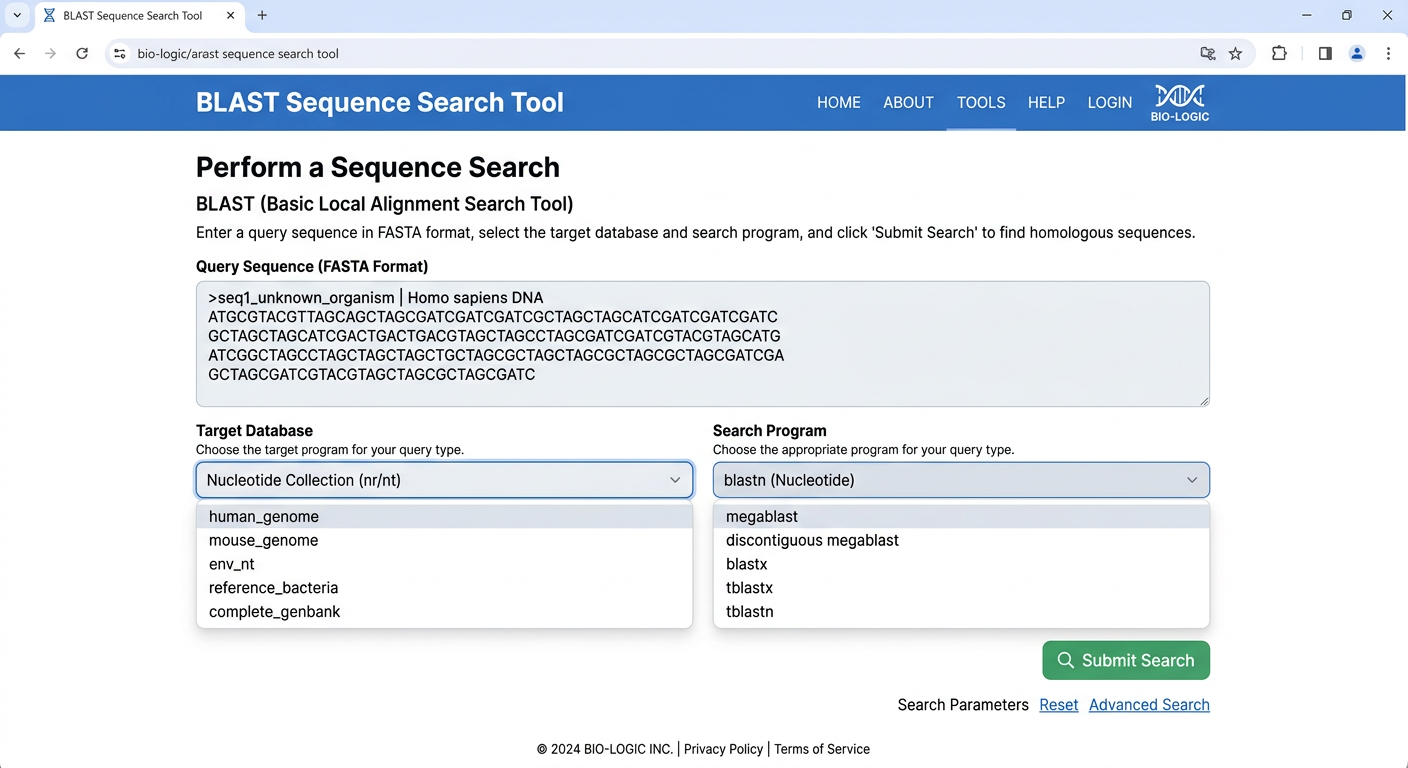The width and height of the screenshot is (1408, 768).
Task: Open the browser side panel icon
Action: [1325, 54]
